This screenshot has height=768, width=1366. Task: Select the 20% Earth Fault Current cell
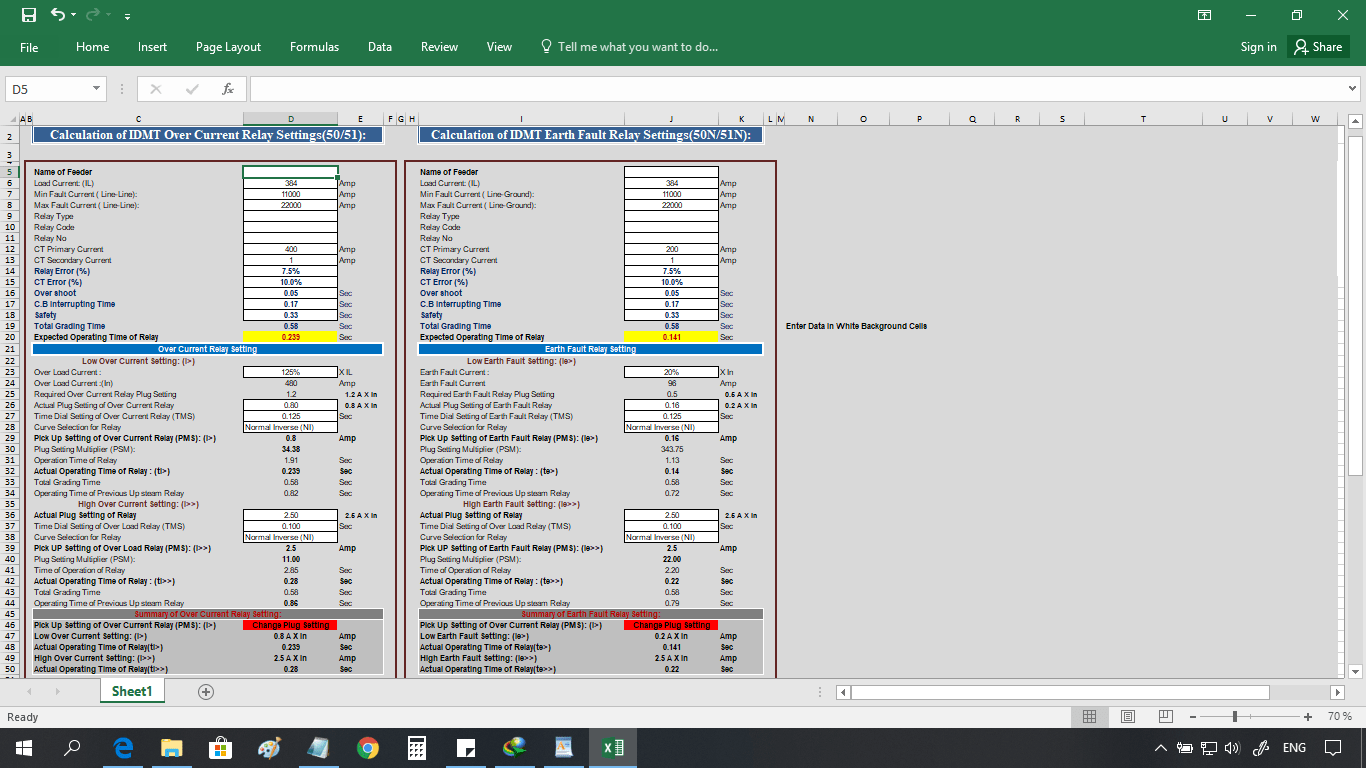(671, 371)
